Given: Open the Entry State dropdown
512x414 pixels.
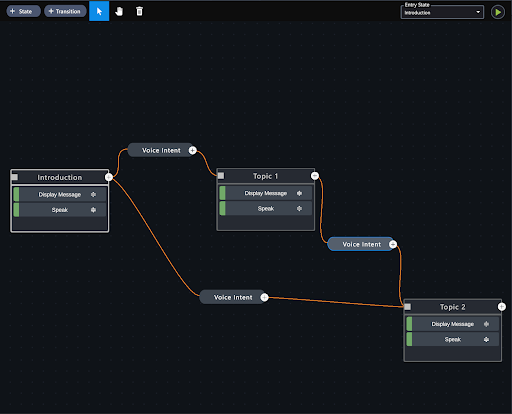Looking at the screenshot, I should [x=442, y=12].
